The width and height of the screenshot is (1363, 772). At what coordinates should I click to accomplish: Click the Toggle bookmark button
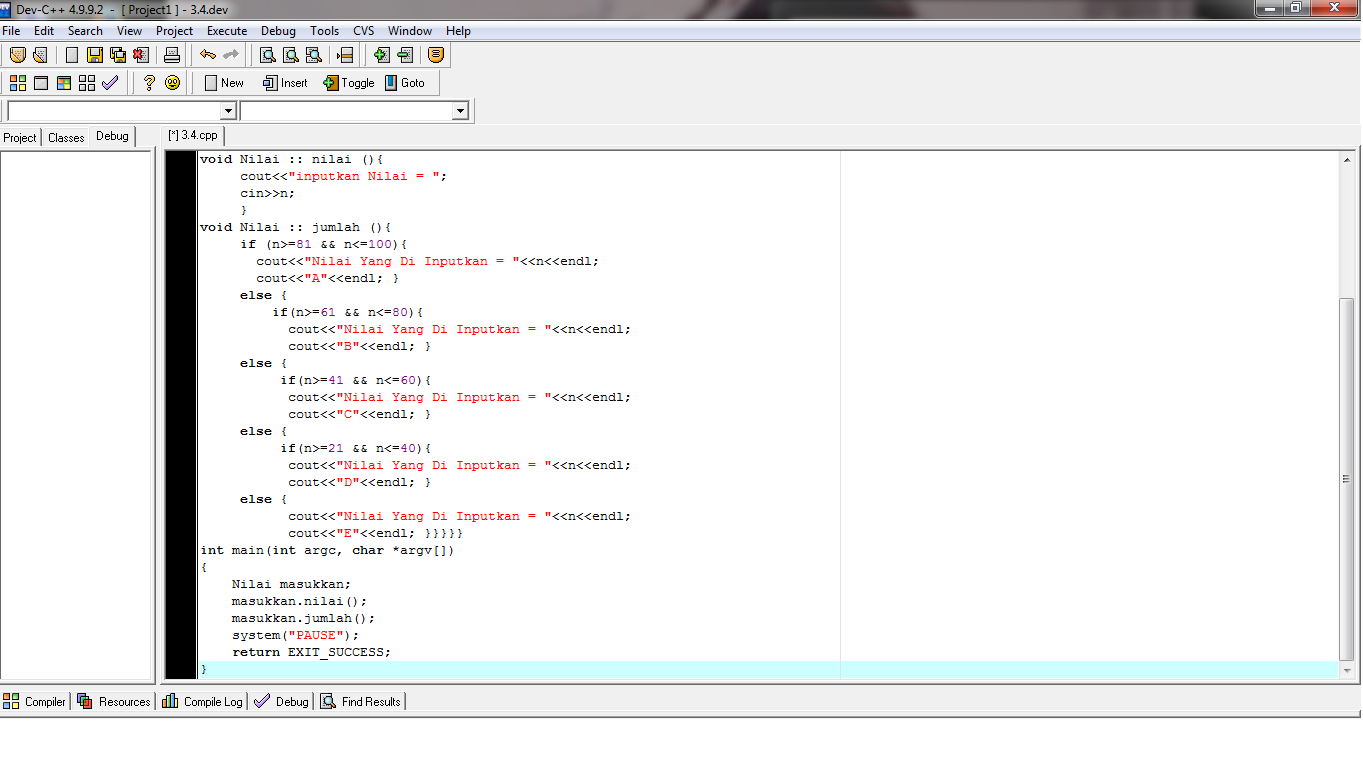(x=349, y=83)
